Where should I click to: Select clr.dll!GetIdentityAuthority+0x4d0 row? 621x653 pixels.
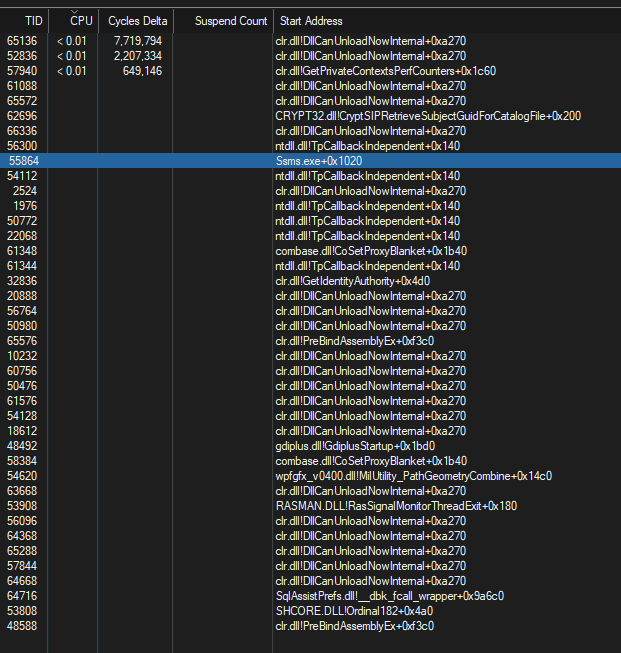310,281
